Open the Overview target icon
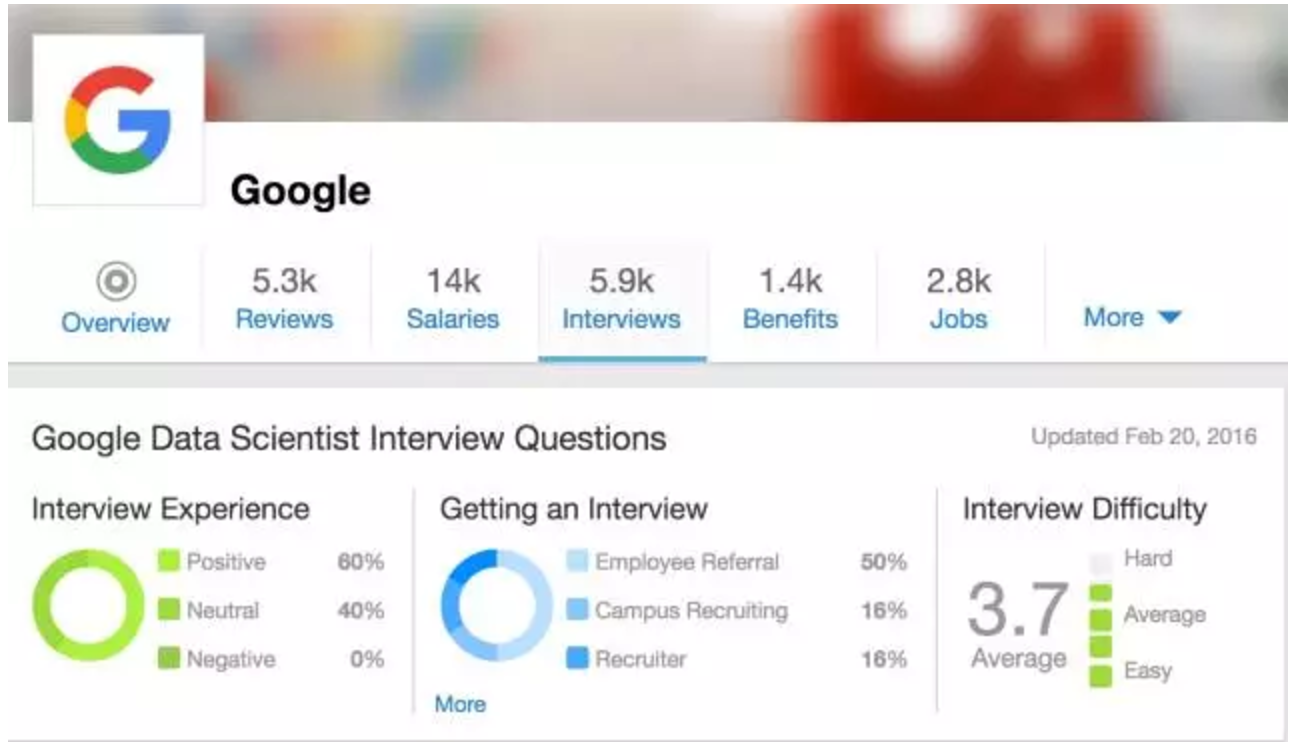 116,283
